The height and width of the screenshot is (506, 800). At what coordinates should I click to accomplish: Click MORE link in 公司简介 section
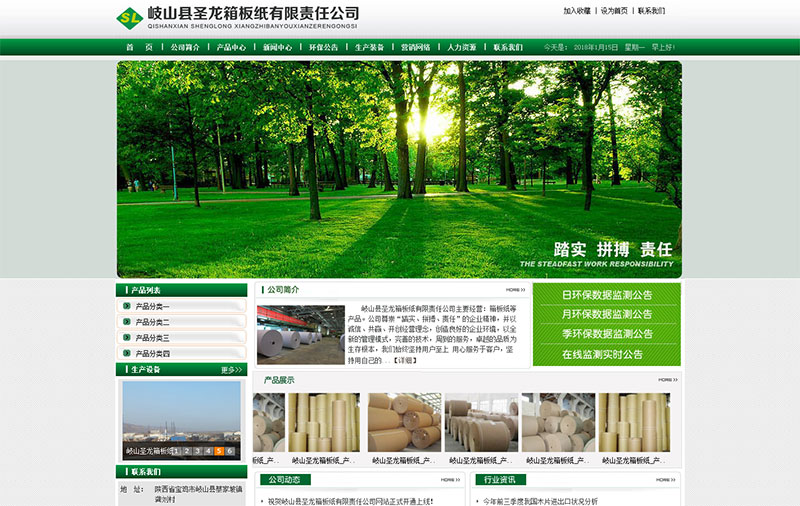click(515, 290)
